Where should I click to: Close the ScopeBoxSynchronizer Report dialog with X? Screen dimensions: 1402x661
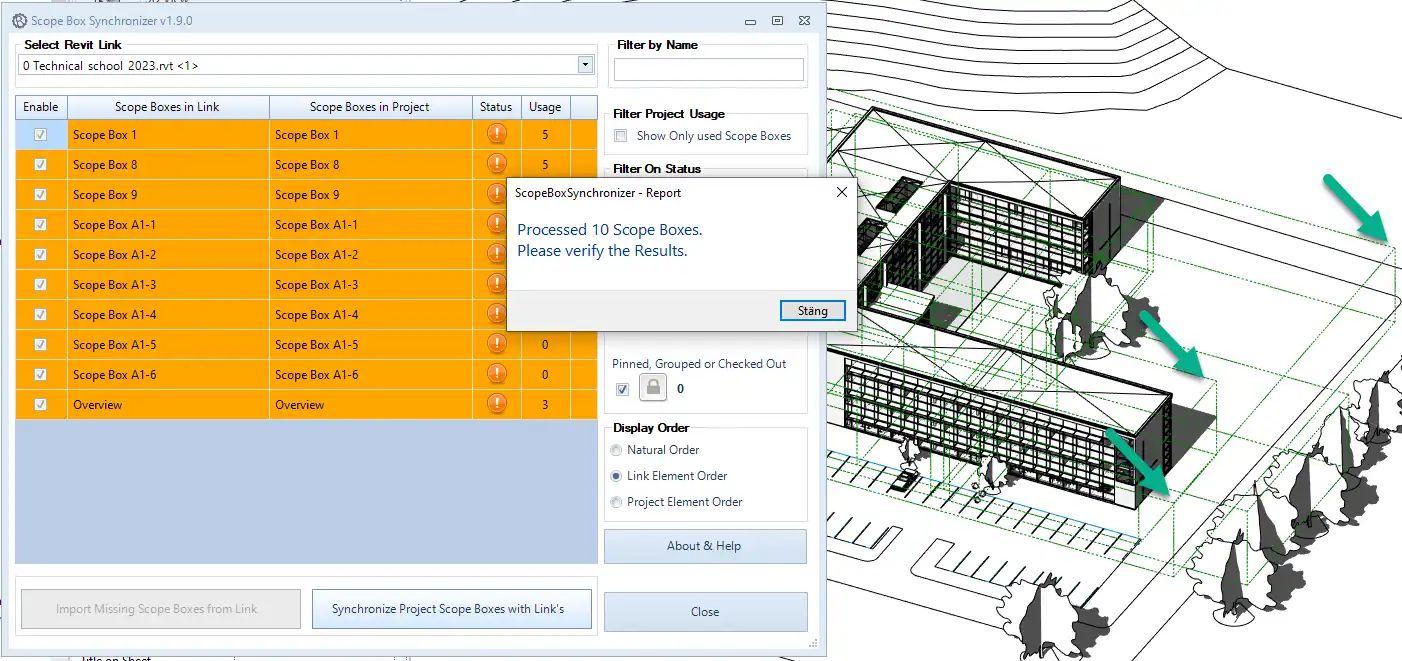point(841,192)
